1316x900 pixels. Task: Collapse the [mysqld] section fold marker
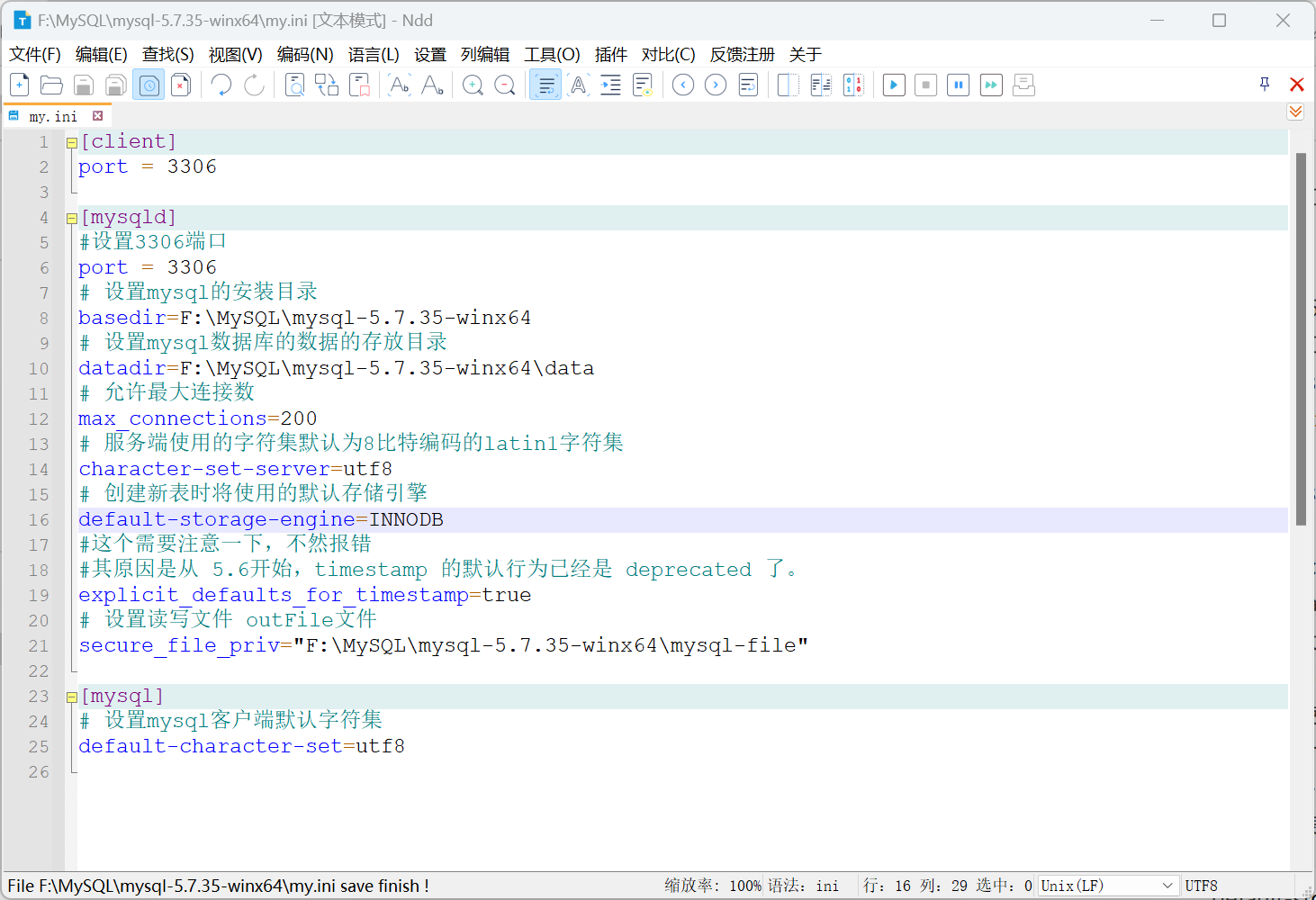point(71,218)
